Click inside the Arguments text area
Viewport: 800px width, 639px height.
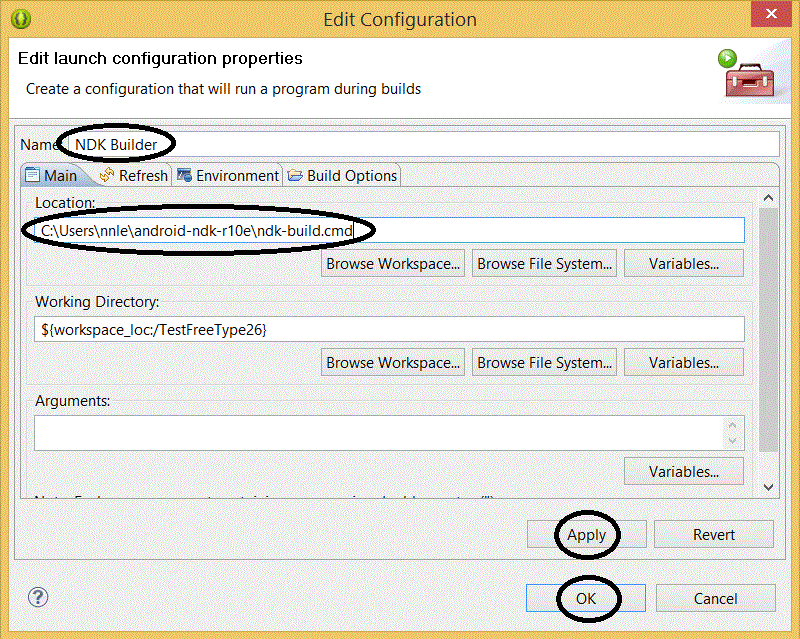(x=380, y=433)
